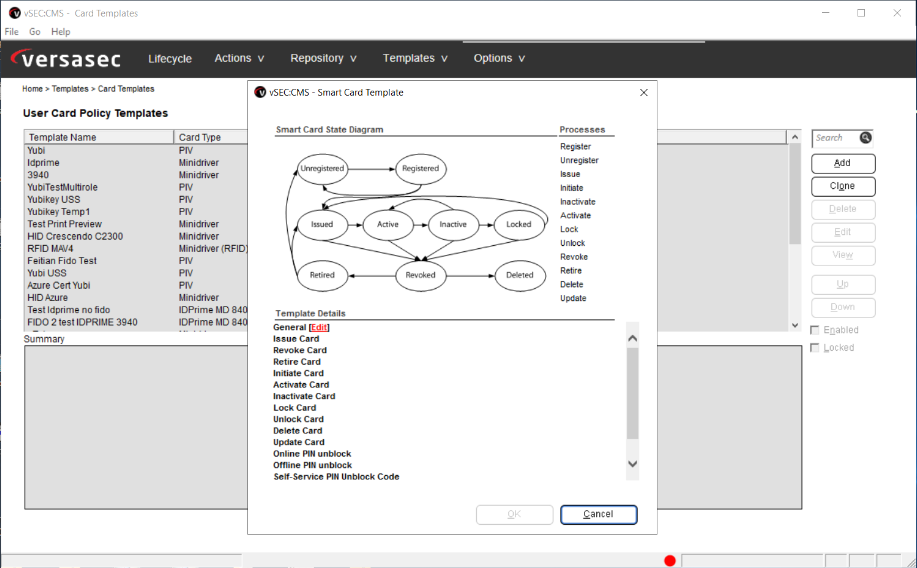Select Initiate Card in Template Details
917x568 pixels.
click(x=298, y=373)
